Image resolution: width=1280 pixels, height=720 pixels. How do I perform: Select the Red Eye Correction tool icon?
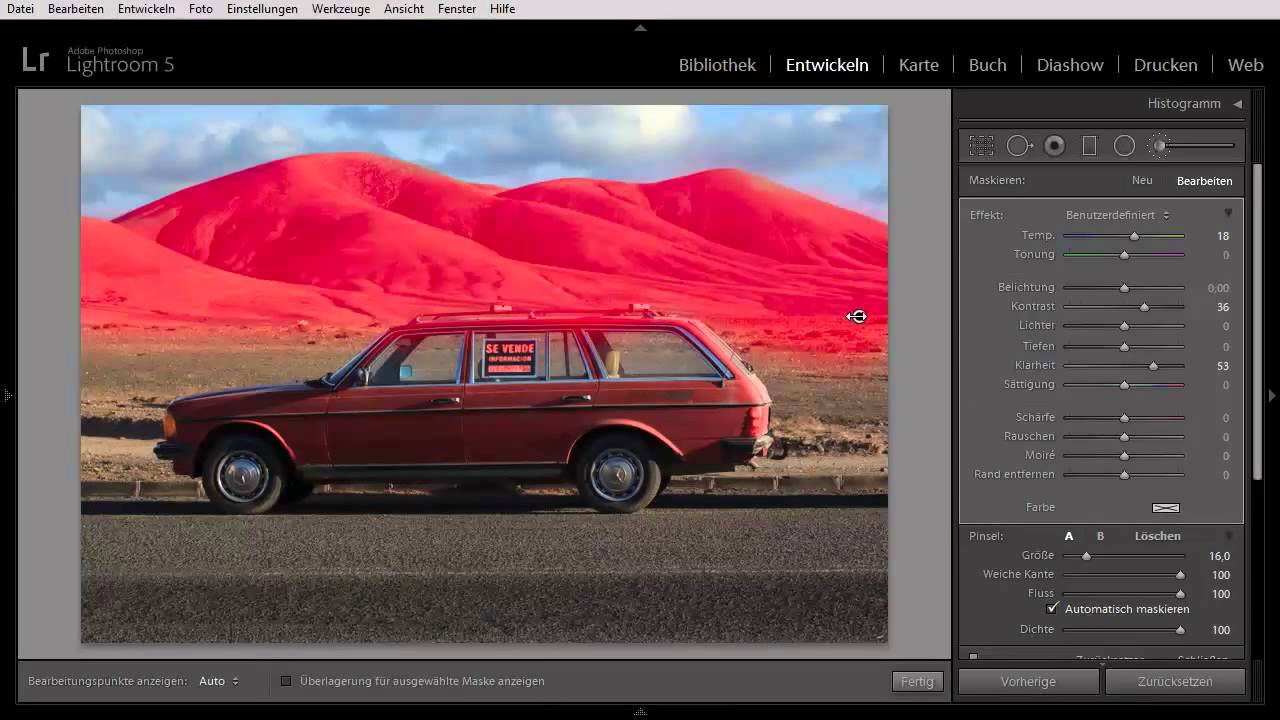1054,146
